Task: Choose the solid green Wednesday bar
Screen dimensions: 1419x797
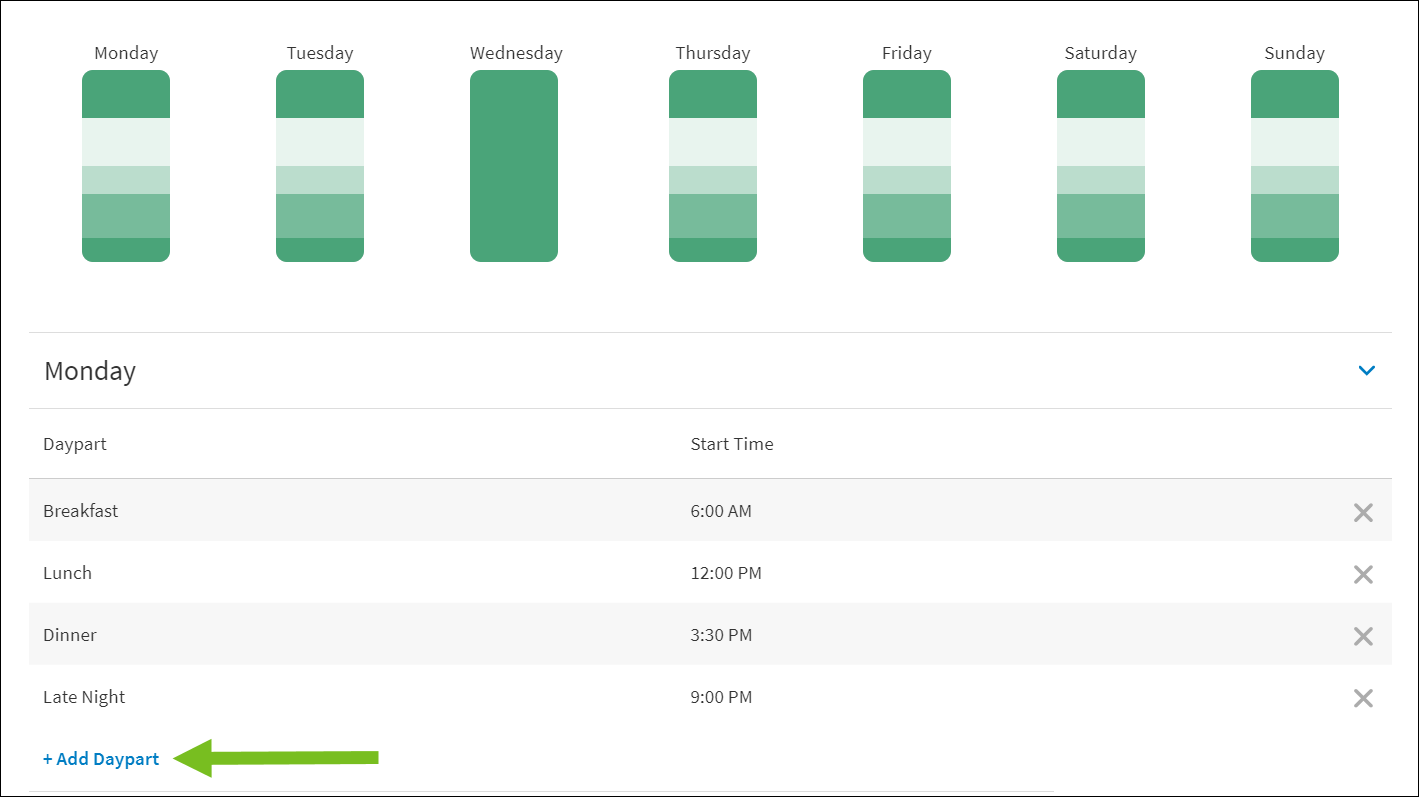Action: tap(514, 166)
